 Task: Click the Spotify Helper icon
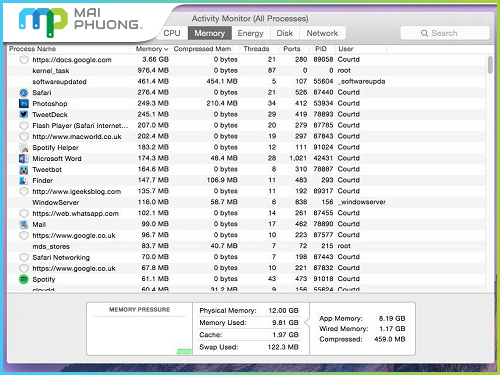coord(24,148)
